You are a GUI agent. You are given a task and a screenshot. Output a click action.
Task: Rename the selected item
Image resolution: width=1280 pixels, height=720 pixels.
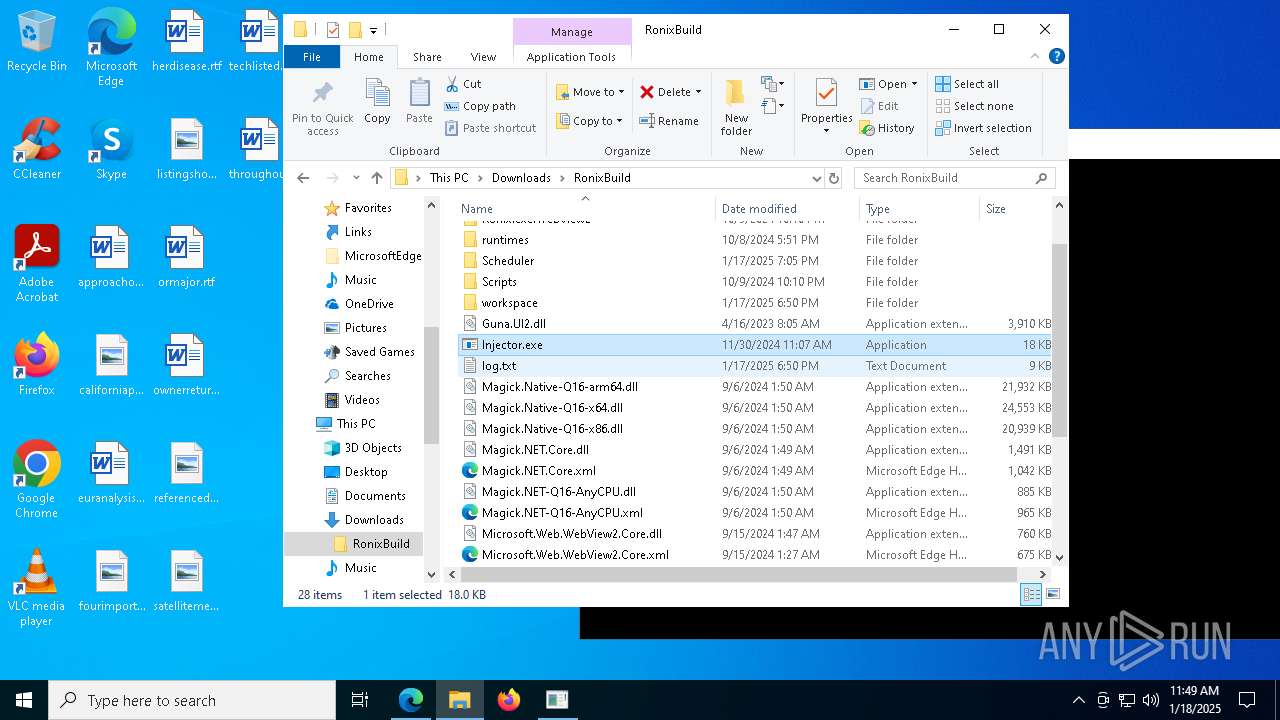(x=669, y=121)
